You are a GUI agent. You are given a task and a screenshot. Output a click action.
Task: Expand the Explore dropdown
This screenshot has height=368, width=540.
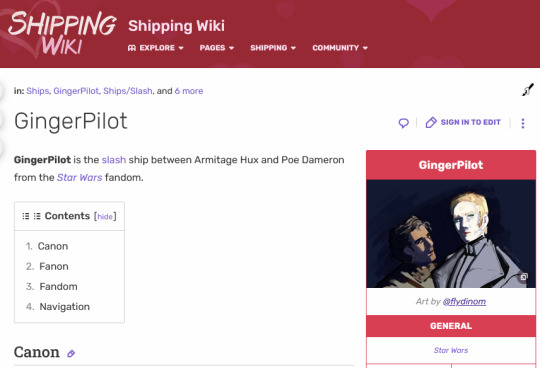coord(156,48)
